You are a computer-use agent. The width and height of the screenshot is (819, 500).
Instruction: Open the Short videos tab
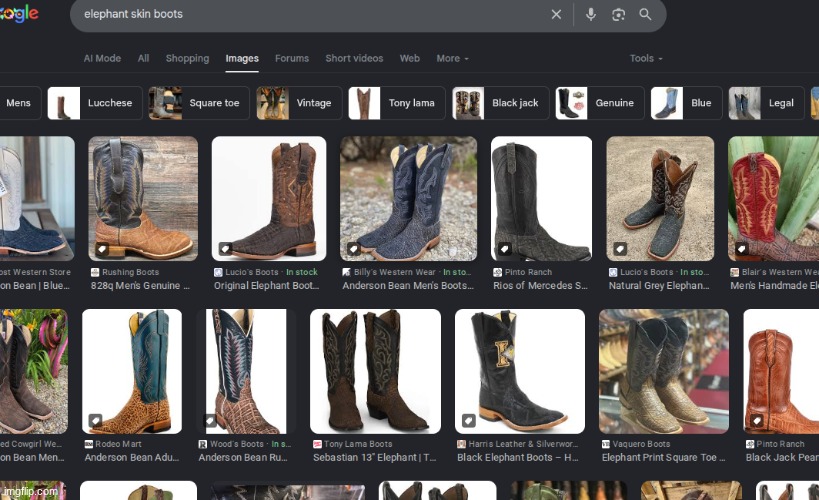pyautogui.click(x=354, y=59)
